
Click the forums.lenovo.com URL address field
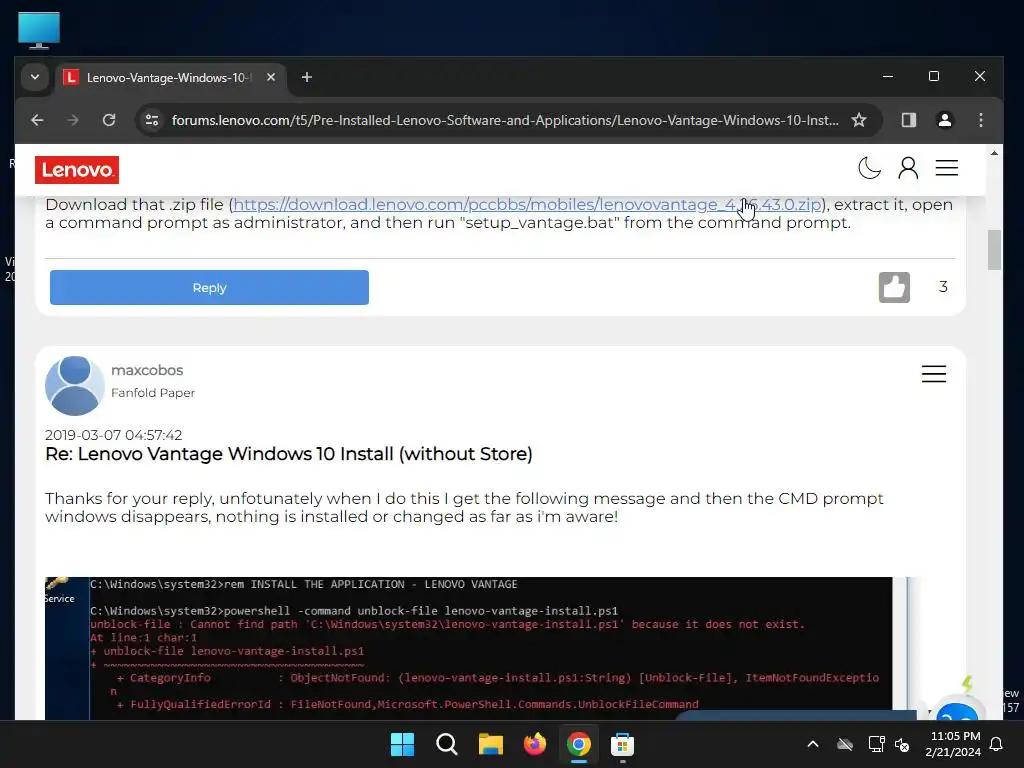pyautogui.click(x=504, y=120)
